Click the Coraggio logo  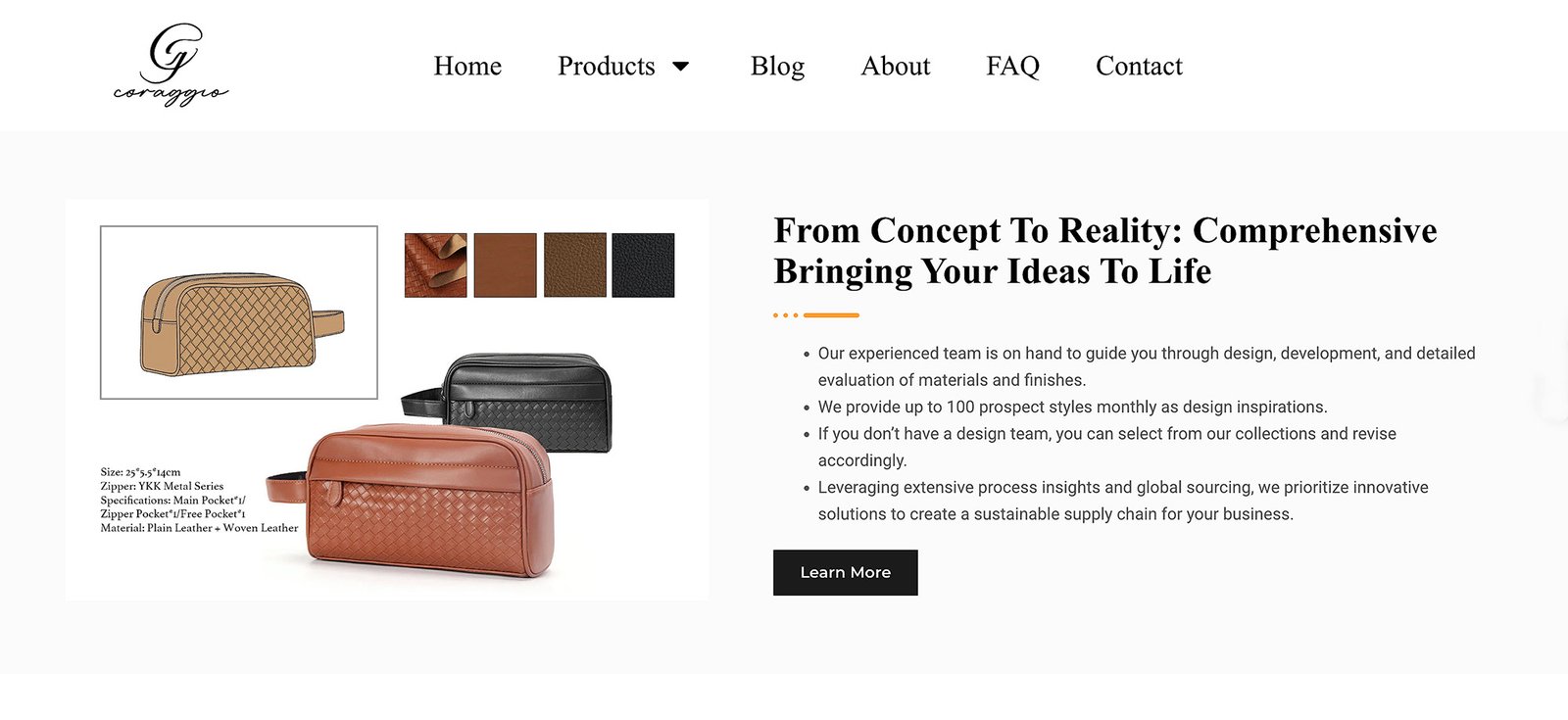point(171,65)
